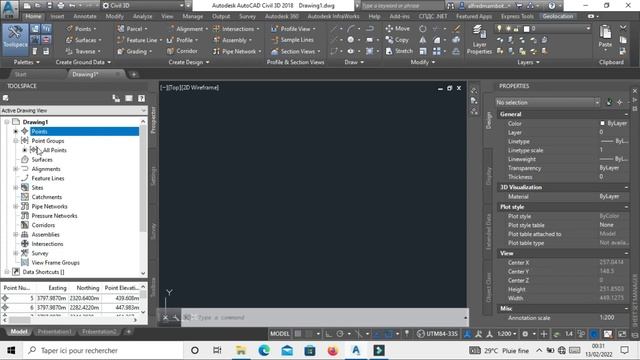Toggle polar tracking in status bar

click(x=340, y=334)
